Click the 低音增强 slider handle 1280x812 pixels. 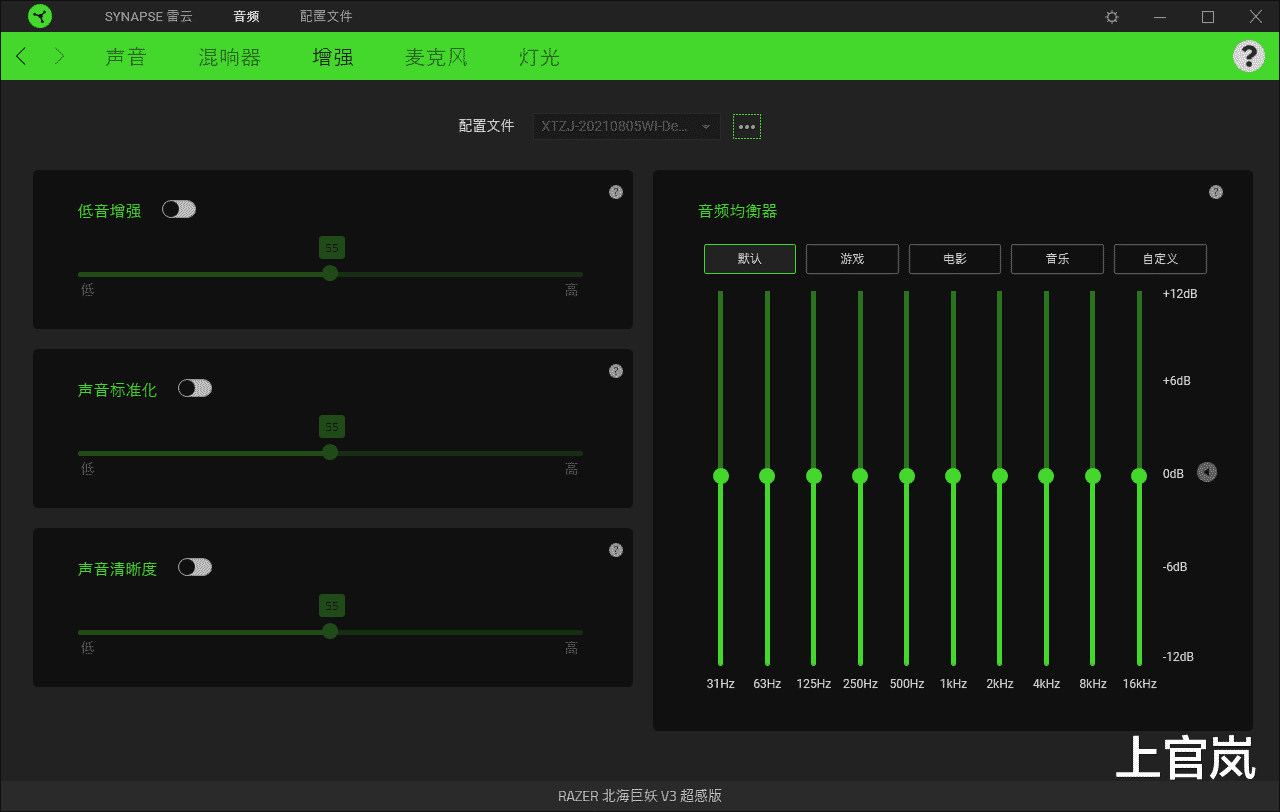[x=330, y=273]
